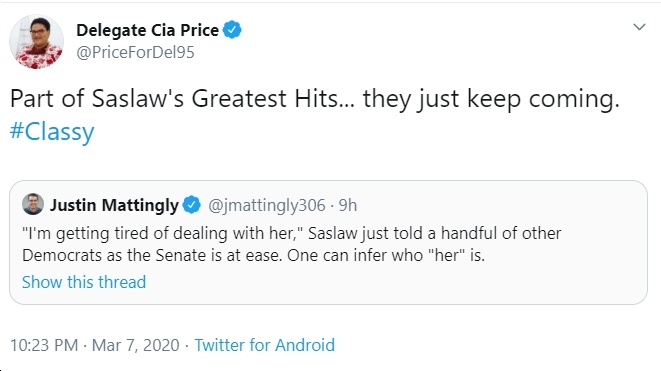Open the #Classy hashtag
The image size is (661, 371).
point(52,132)
